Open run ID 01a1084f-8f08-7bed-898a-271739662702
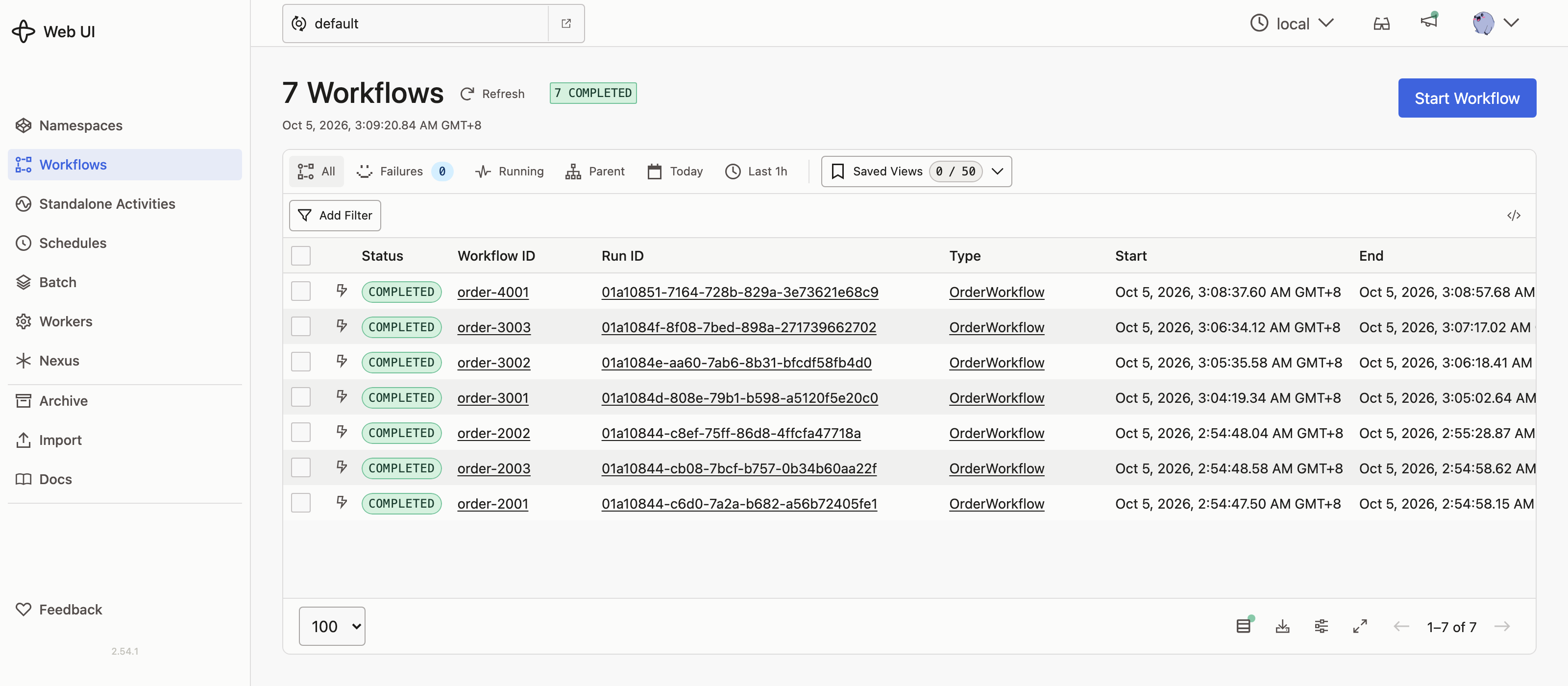This screenshot has width=1568, height=686. pyautogui.click(x=738, y=327)
